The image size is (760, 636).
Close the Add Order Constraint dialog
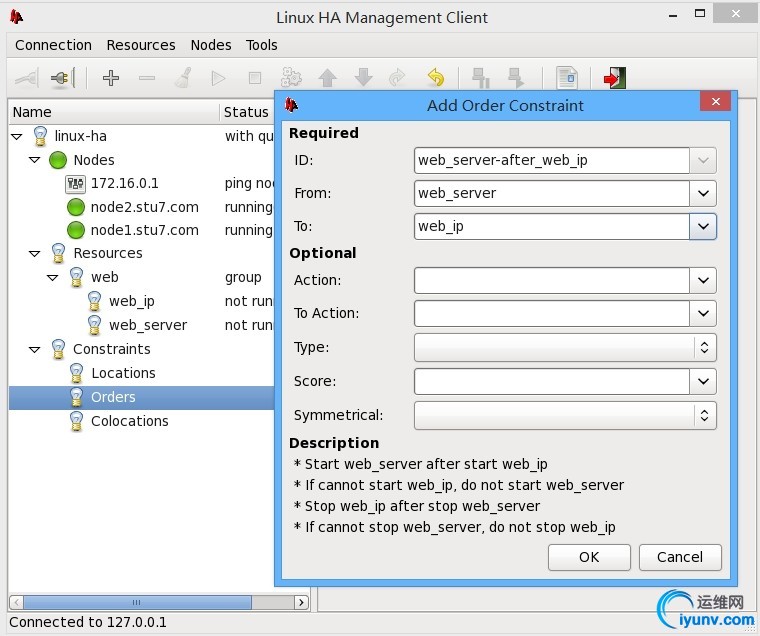pyautogui.click(x=715, y=102)
